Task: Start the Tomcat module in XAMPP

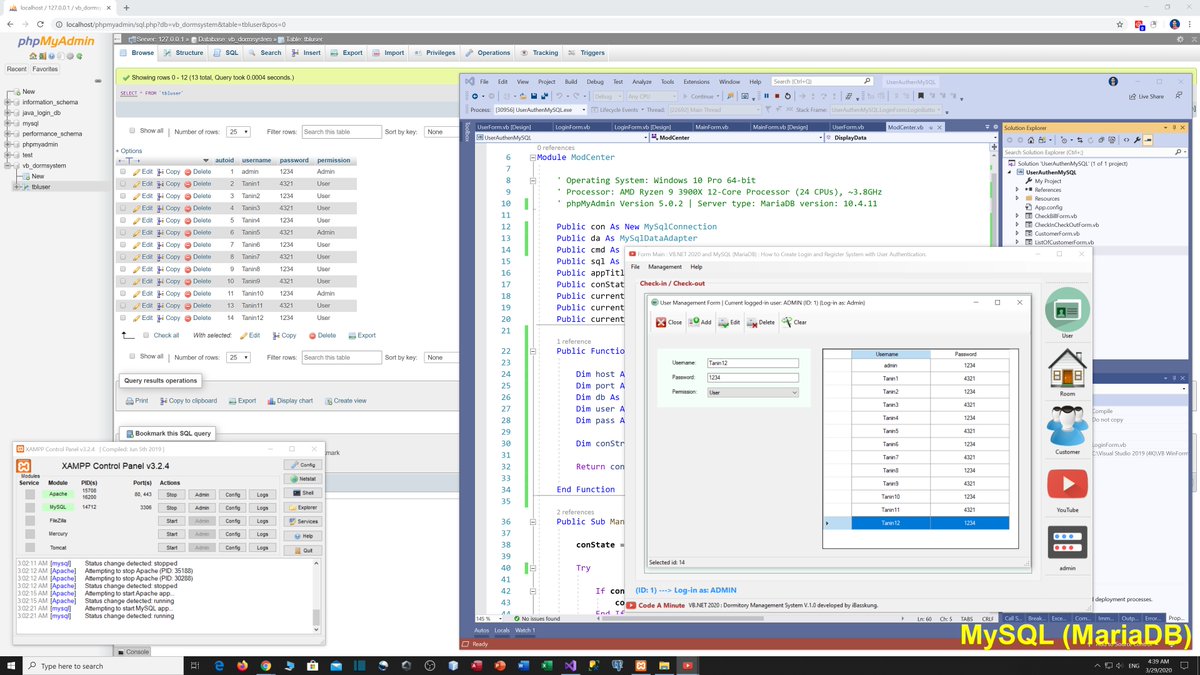Action: click(x=171, y=548)
